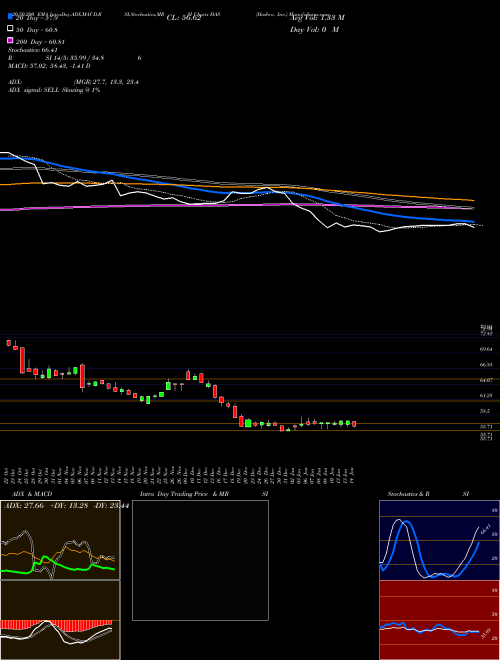500x660 pixels.
Task: Click the last red candlestick on the chart
Action: click(354, 424)
